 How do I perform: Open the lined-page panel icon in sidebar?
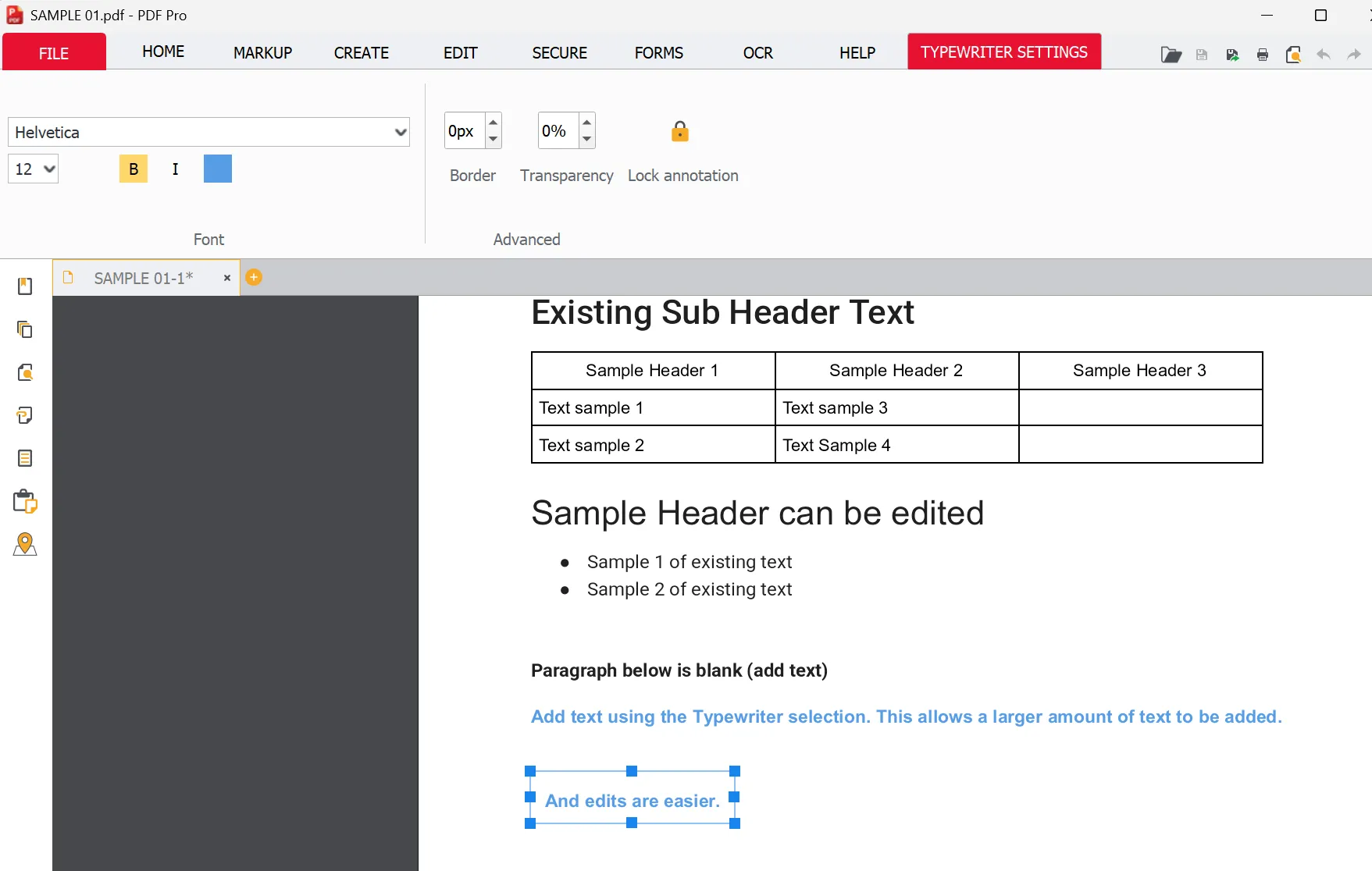tap(25, 458)
